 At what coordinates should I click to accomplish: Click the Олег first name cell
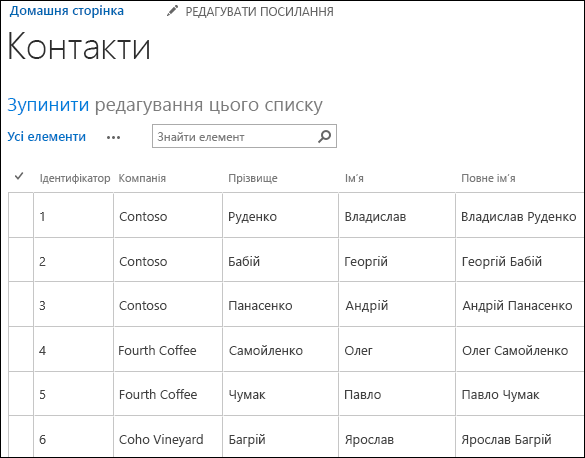pyautogui.click(x=397, y=349)
